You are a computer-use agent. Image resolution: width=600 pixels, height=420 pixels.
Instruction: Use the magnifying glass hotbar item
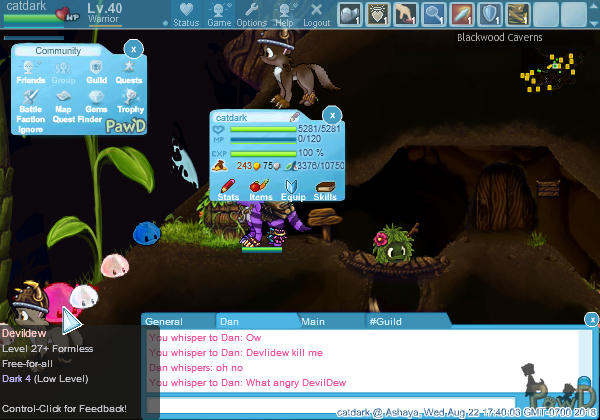pyautogui.click(x=434, y=15)
